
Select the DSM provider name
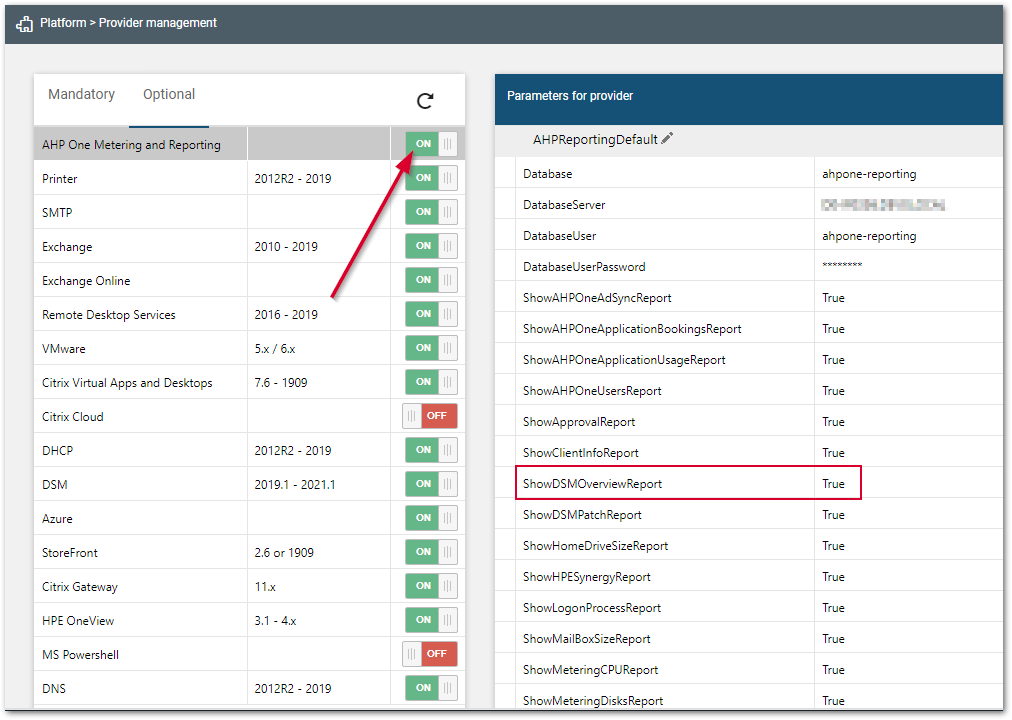click(54, 485)
